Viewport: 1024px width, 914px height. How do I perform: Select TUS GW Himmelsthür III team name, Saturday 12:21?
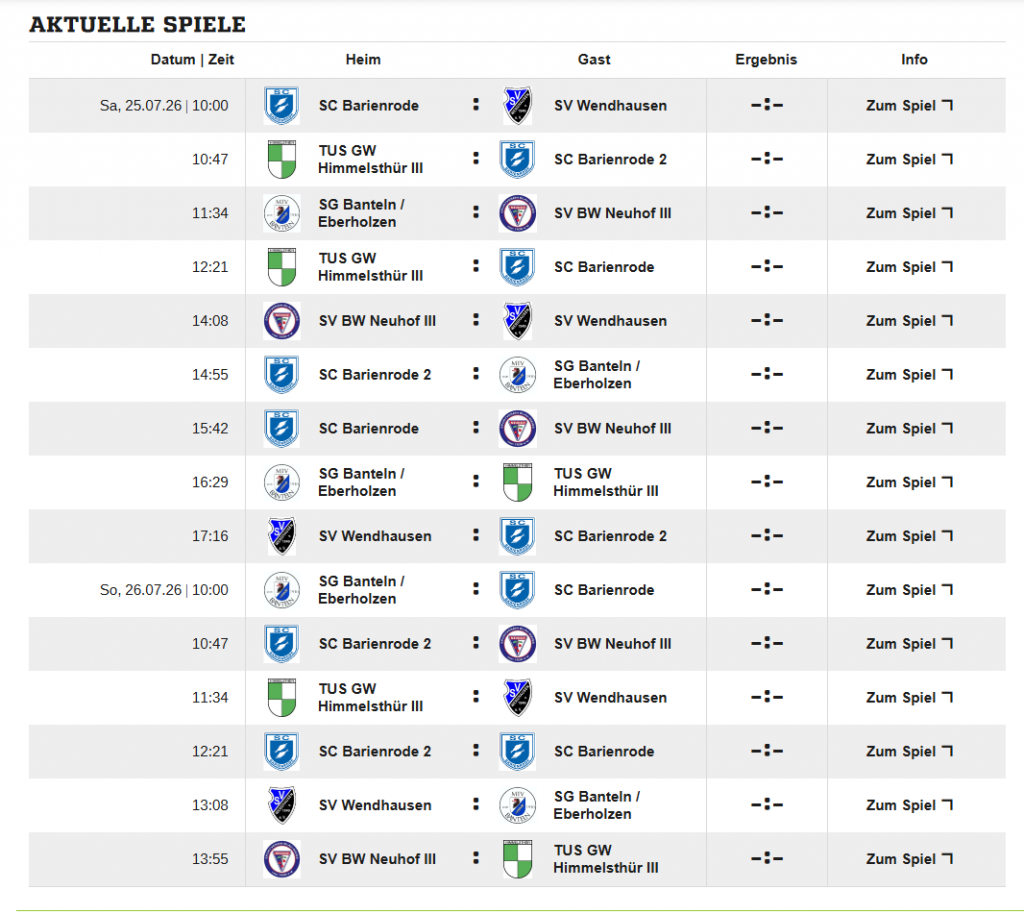[370, 267]
